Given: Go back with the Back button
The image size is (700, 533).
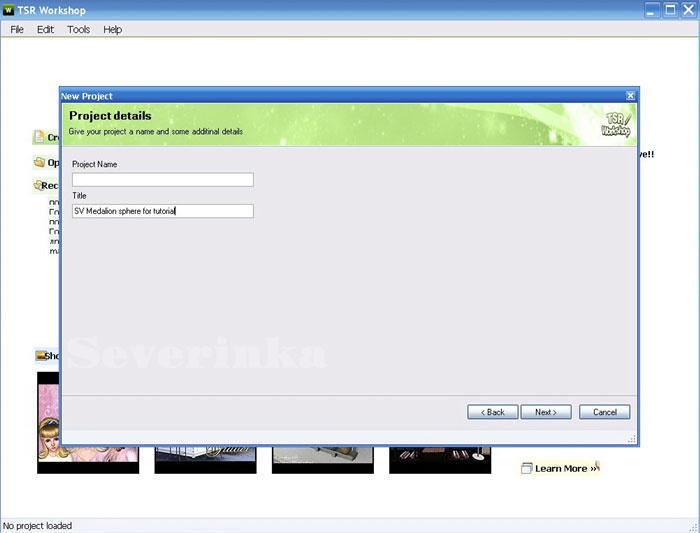Looking at the screenshot, I should tap(493, 412).
